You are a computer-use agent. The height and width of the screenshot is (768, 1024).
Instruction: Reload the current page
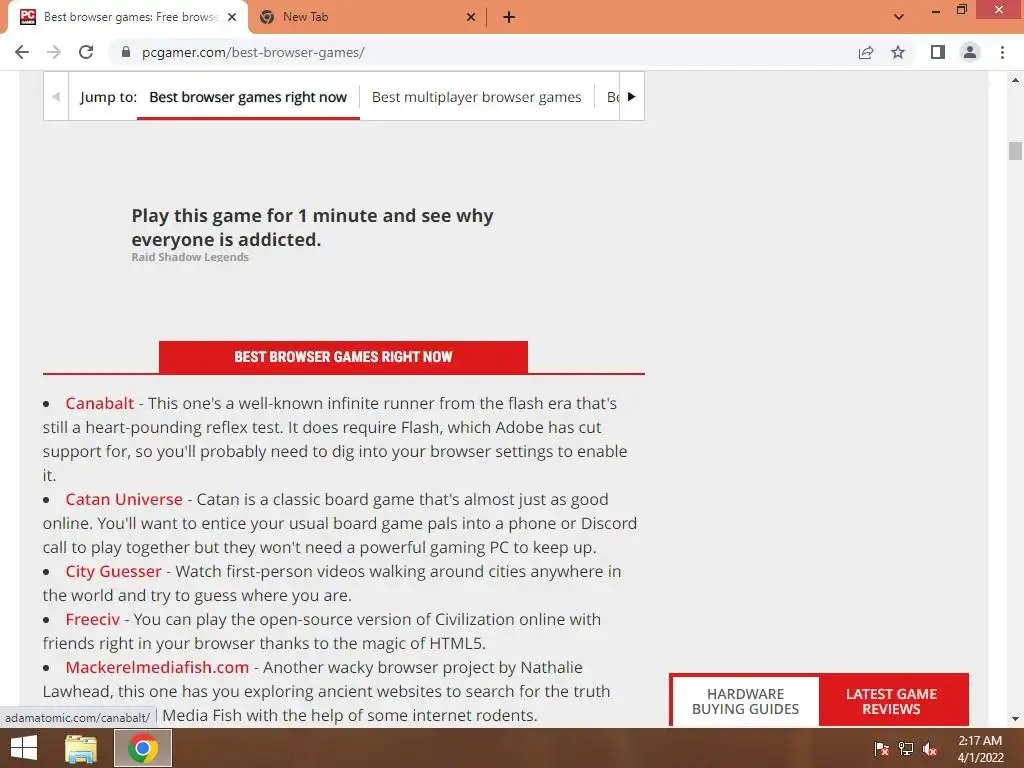coord(86,52)
